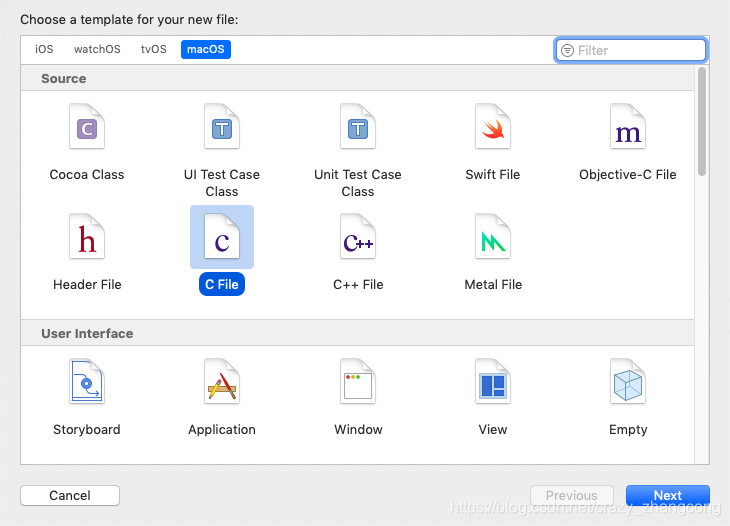Viewport: 730px width, 526px height.
Task: Click the Objective-C File label
Action: tap(628, 175)
